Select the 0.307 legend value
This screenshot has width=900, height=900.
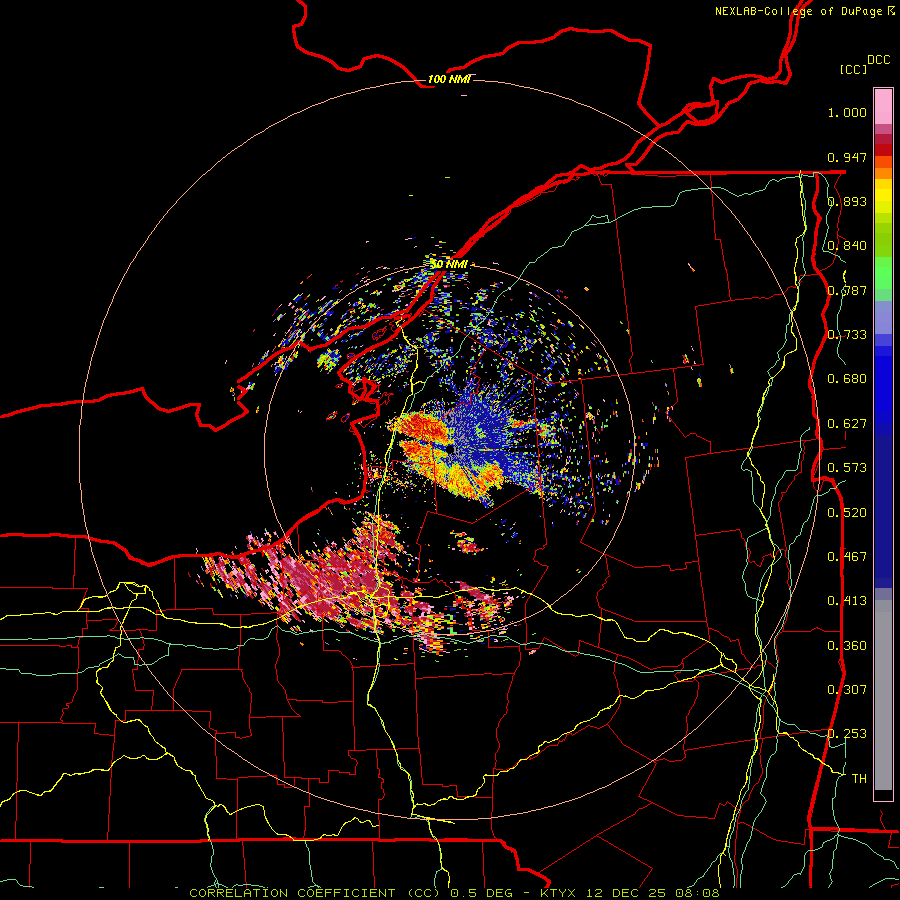[x=847, y=690]
